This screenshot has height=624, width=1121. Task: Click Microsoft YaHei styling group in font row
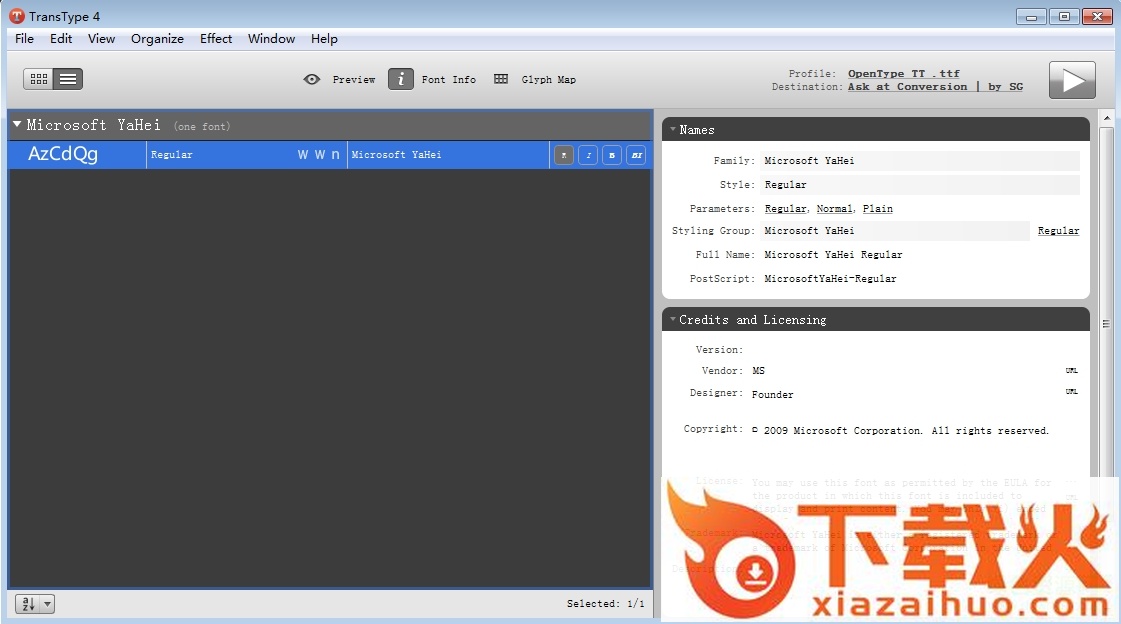click(x=396, y=154)
